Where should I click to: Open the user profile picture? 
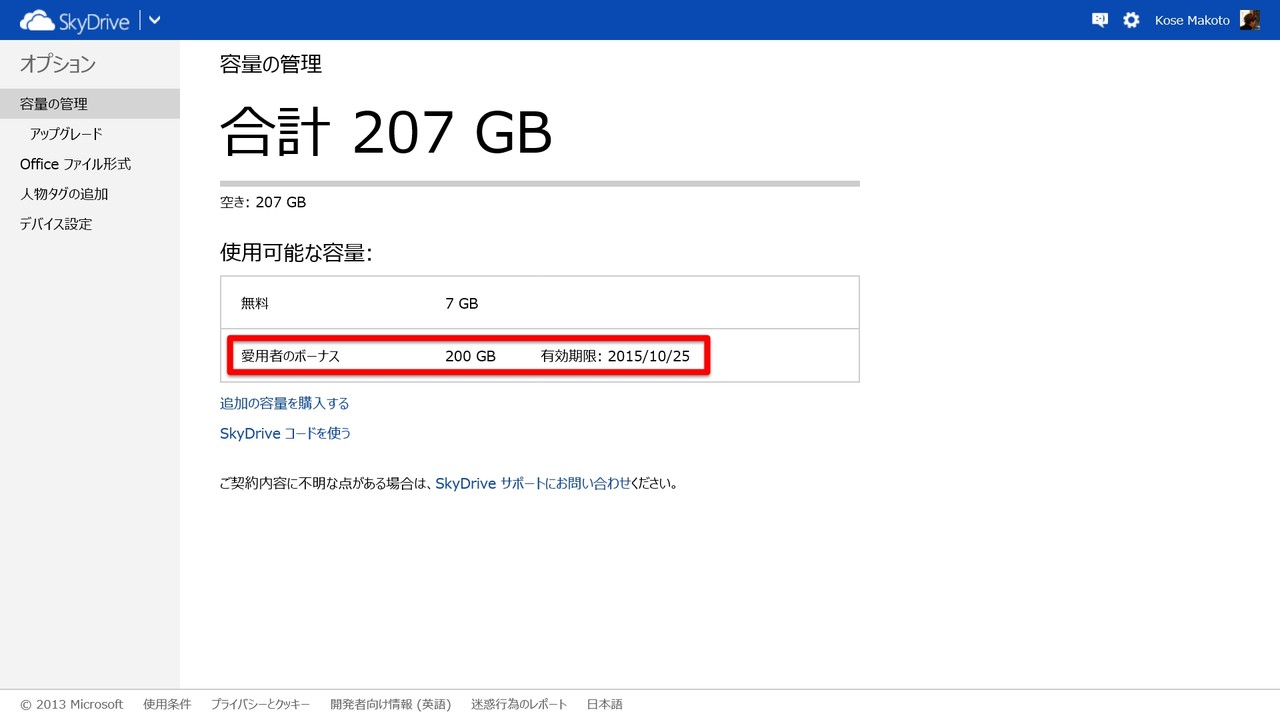point(1250,20)
